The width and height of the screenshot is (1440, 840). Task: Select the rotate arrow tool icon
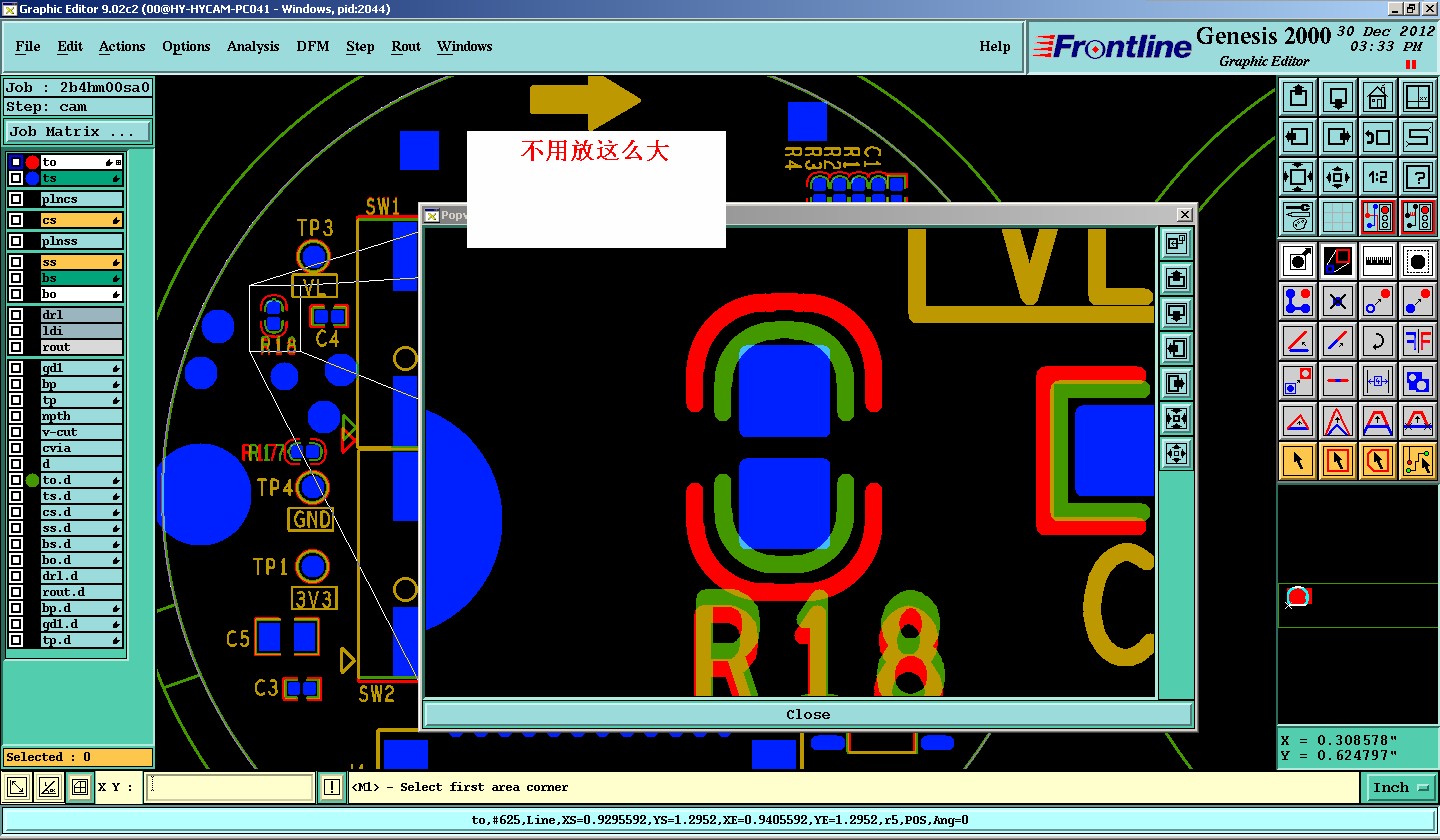[1377, 341]
